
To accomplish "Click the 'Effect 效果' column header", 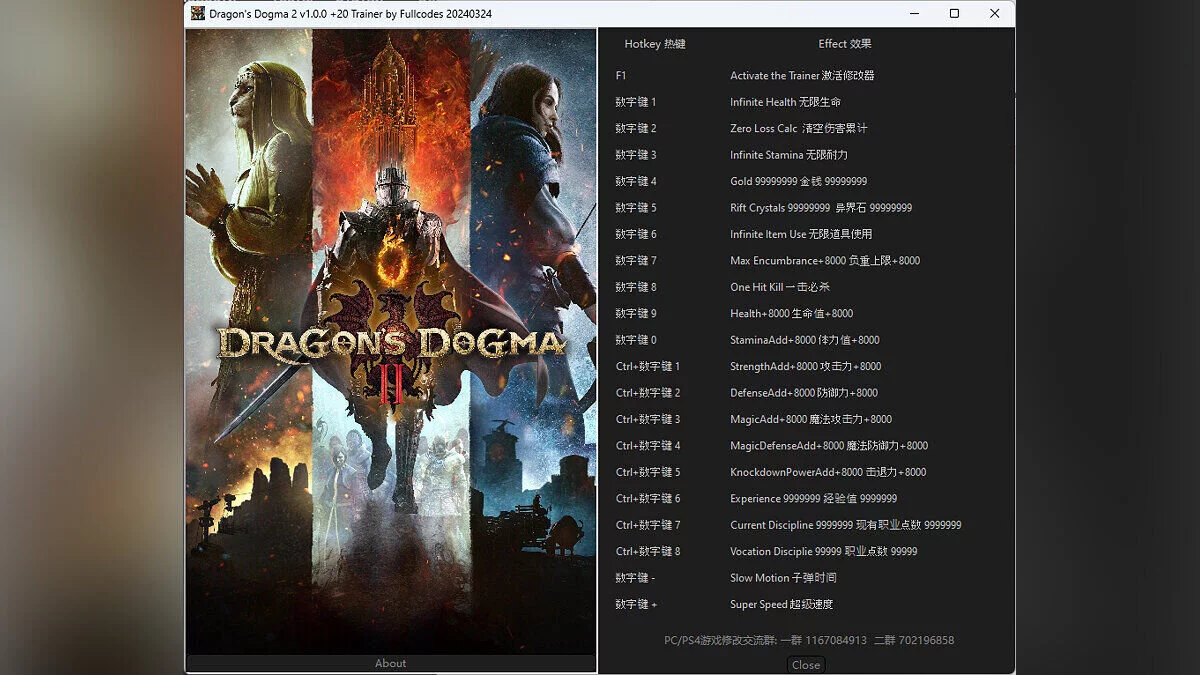I will pos(845,44).
